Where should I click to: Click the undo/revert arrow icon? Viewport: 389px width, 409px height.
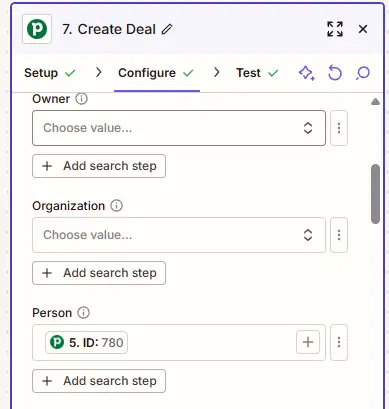click(335, 73)
